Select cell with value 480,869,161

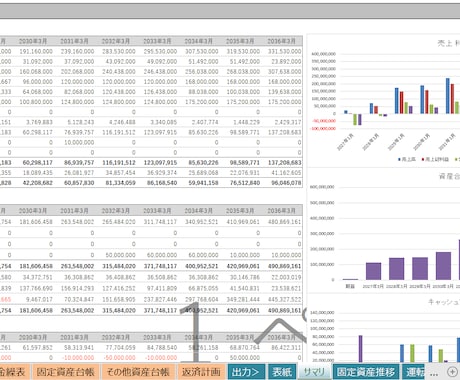tap(284, 222)
